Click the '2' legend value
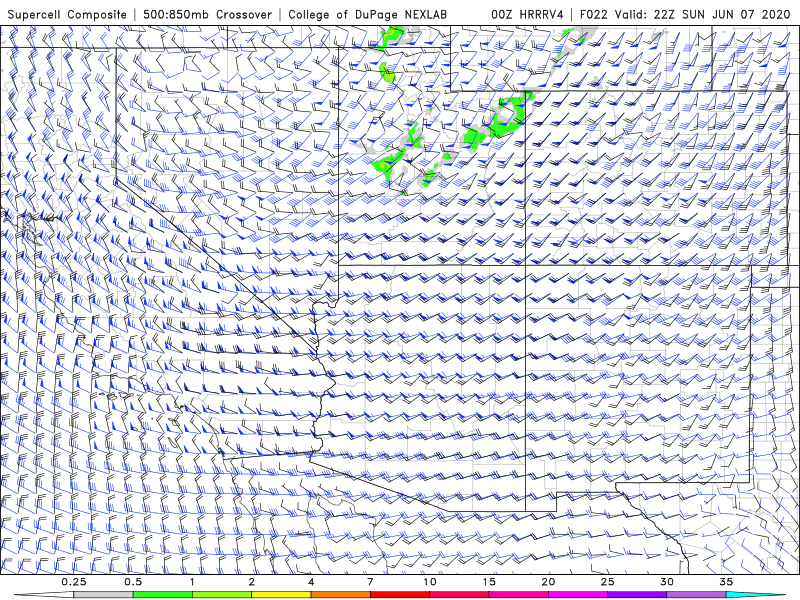 pos(252,582)
